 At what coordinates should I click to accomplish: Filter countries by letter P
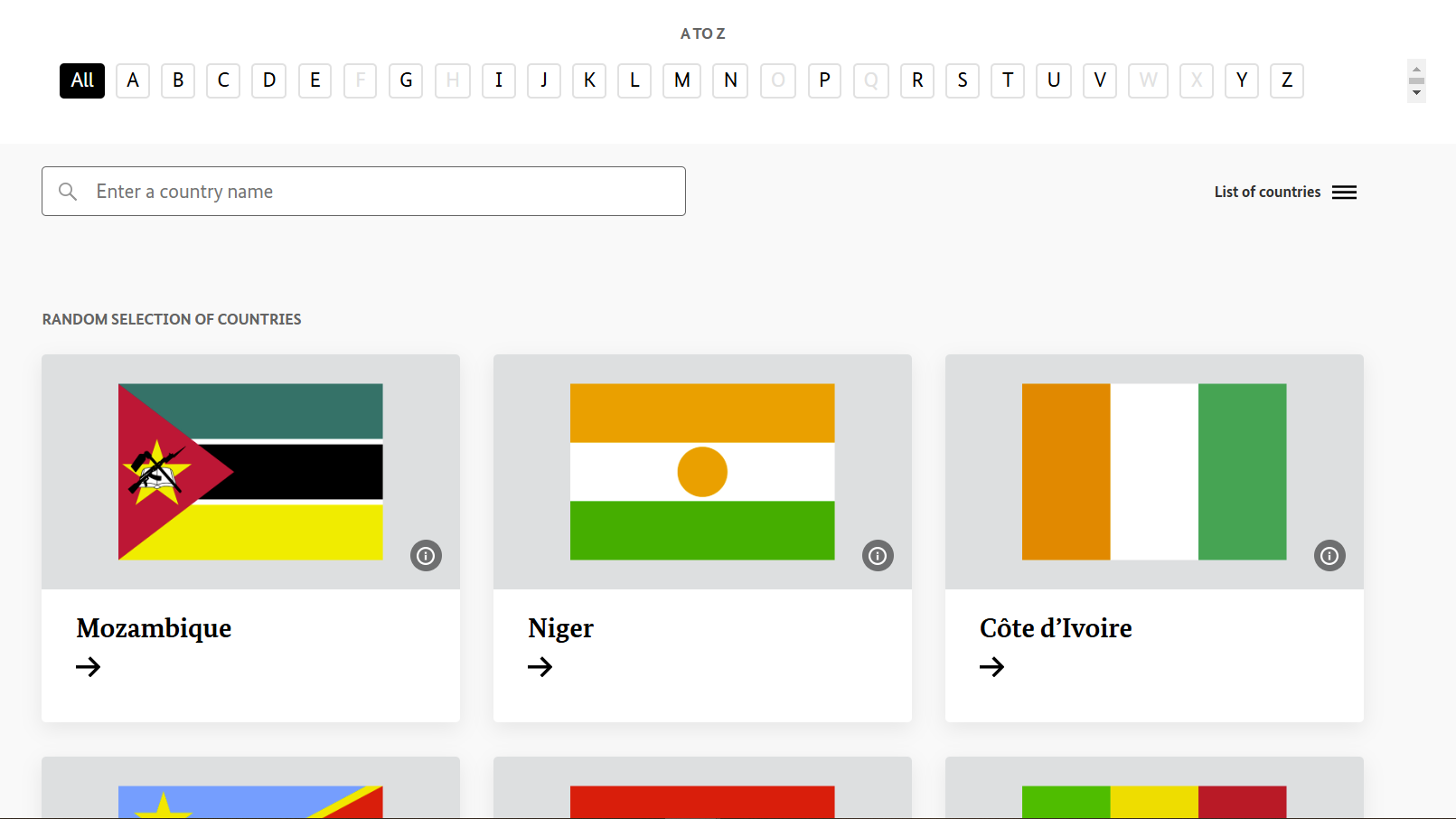click(x=824, y=80)
